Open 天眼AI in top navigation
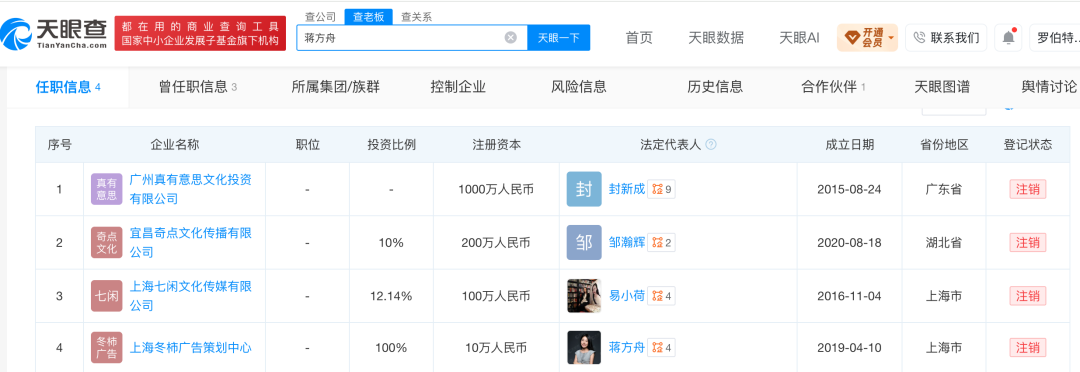The width and height of the screenshot is (1080, 372). [x=799, y=38]
